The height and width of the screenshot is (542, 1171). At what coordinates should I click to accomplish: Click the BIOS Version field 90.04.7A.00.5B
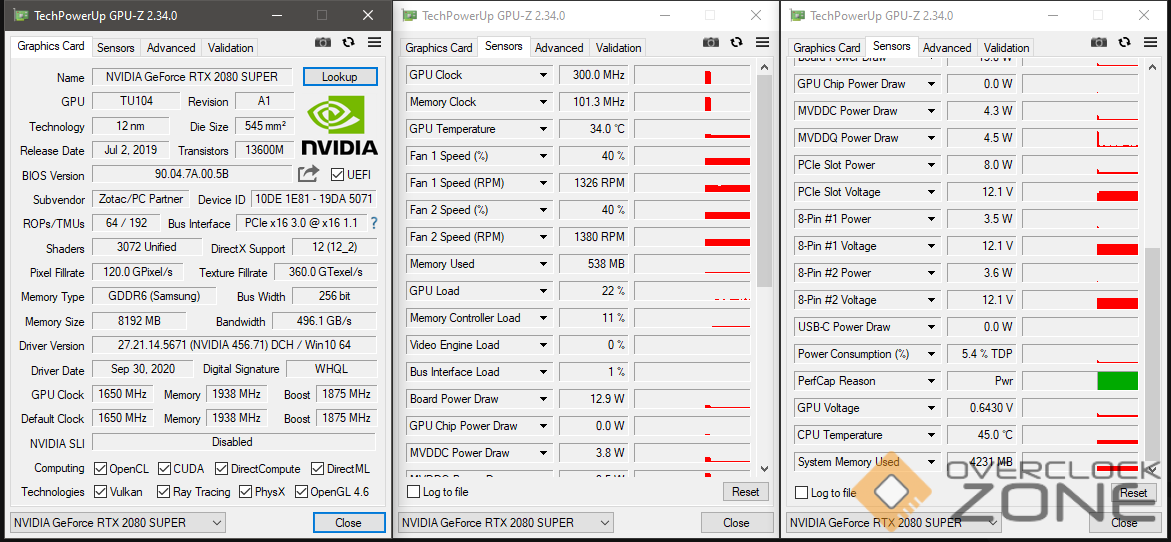pos(192,175)
